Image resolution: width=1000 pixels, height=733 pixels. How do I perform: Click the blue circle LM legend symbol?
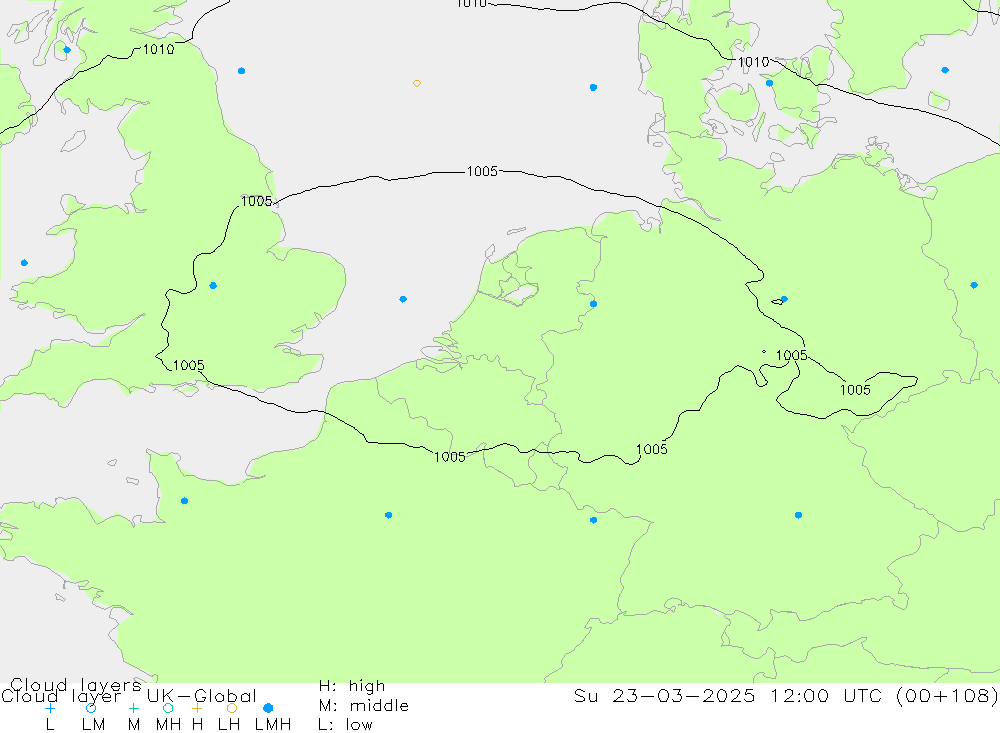(x=91, y=708)
